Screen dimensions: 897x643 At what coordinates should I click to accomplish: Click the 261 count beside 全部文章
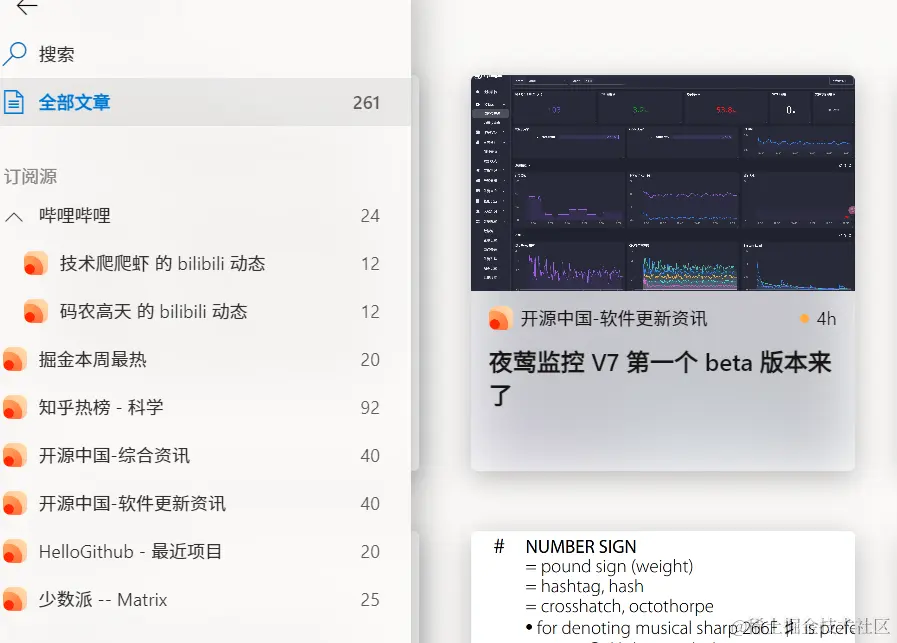[366, 102]
